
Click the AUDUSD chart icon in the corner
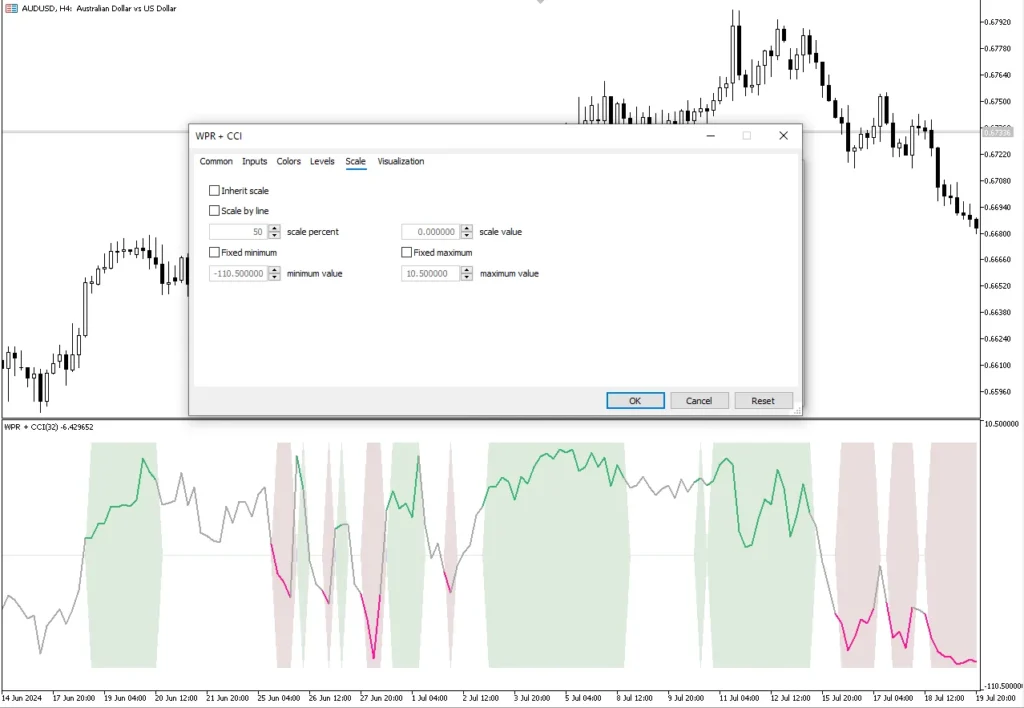[x=12, y=8]
